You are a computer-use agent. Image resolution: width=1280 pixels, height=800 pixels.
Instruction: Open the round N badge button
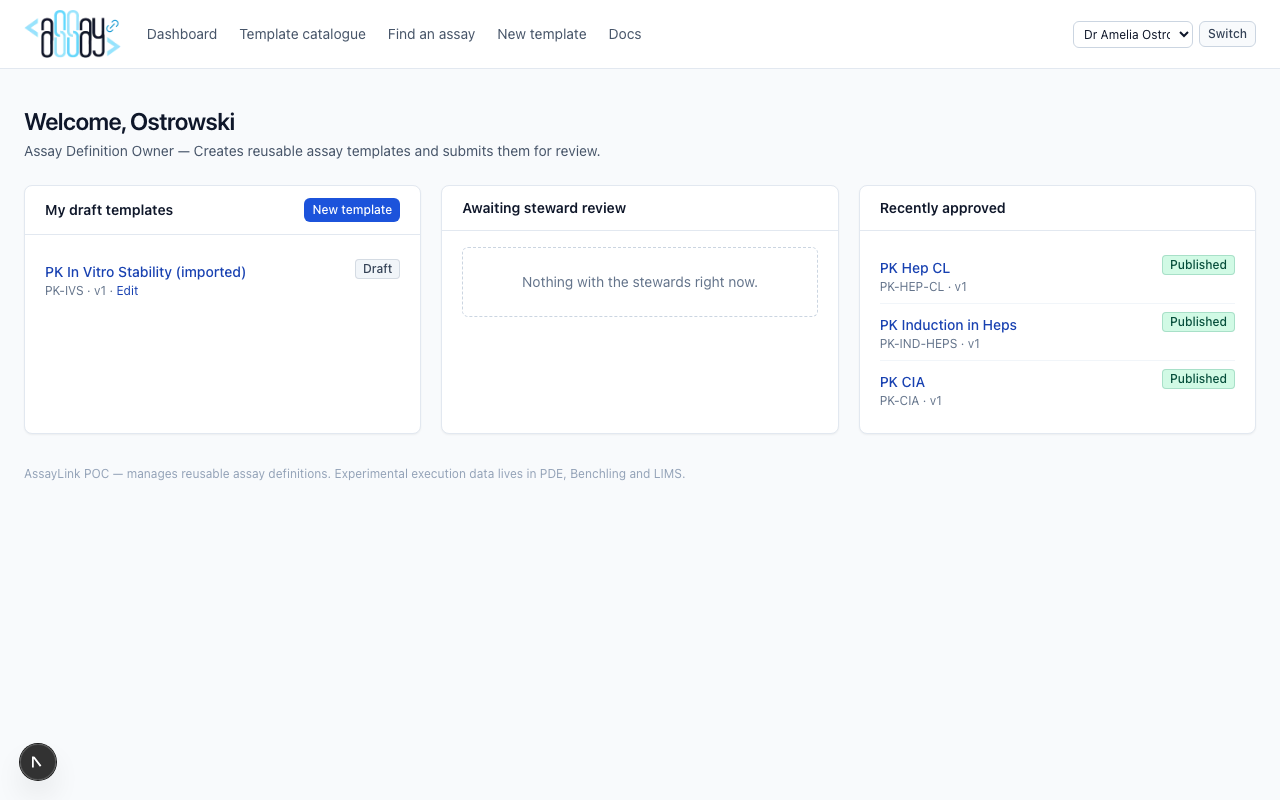[x=38, y=762]
